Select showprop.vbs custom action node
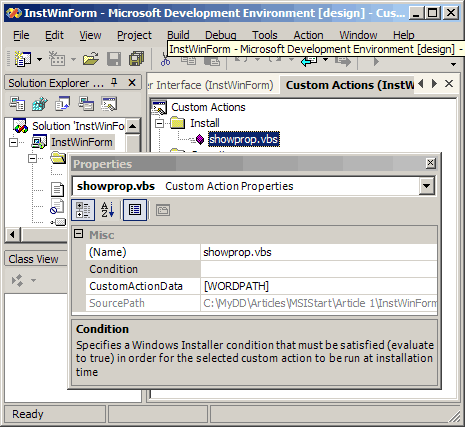467x428 pixels. [244, 139]
